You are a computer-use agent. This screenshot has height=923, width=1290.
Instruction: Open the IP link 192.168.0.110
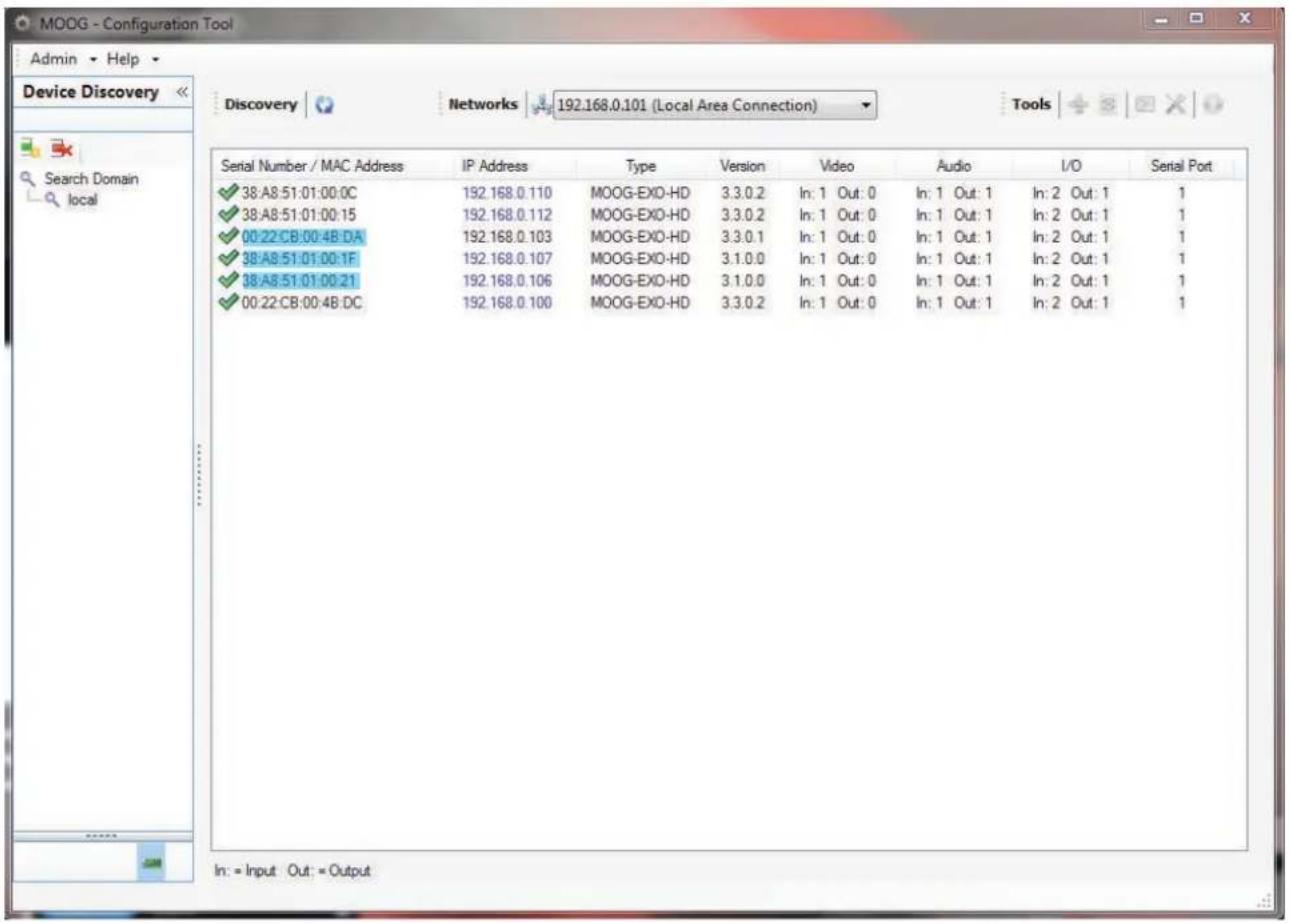[507, 193]
